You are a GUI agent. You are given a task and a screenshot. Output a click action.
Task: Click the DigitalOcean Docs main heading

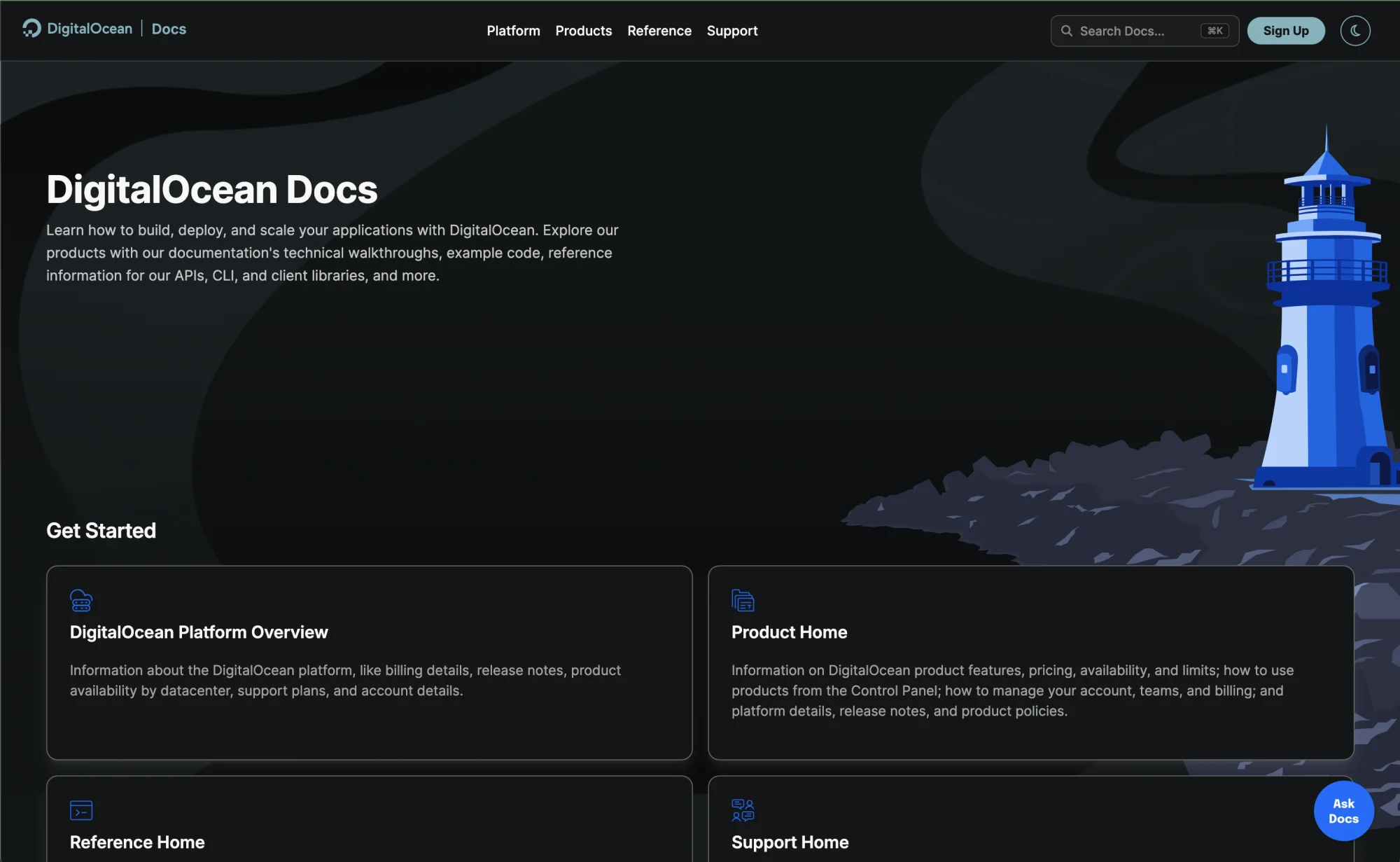[x=211, y=190]
